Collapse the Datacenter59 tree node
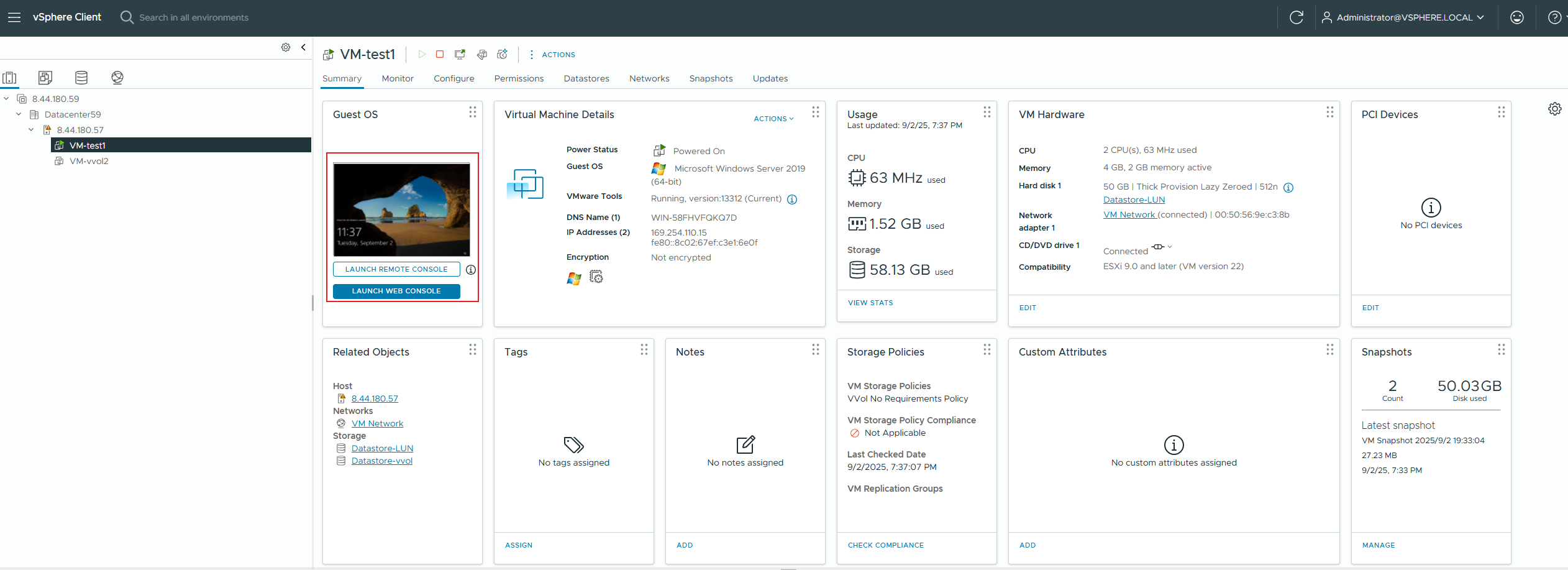This screenshot has width=1568, height=570. point(19,114)
